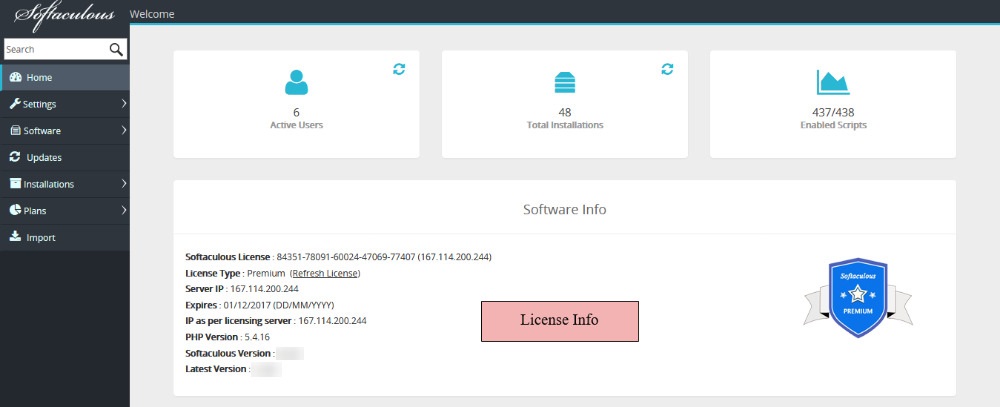Refresh the Total Installations count
Viewport: 1000px width, 407px height.
667,69
